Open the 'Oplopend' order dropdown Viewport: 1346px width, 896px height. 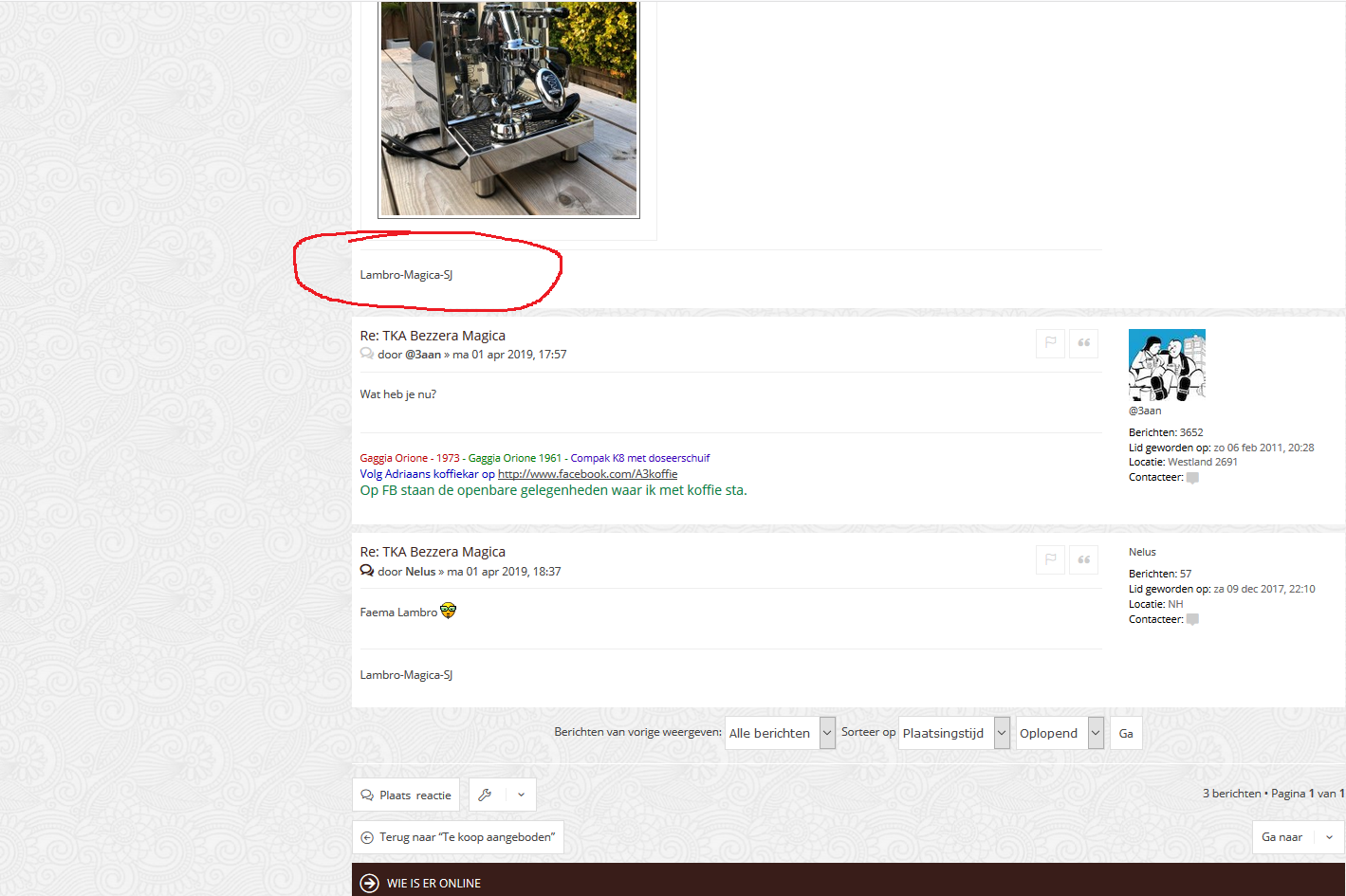(x=1060, y=733)
